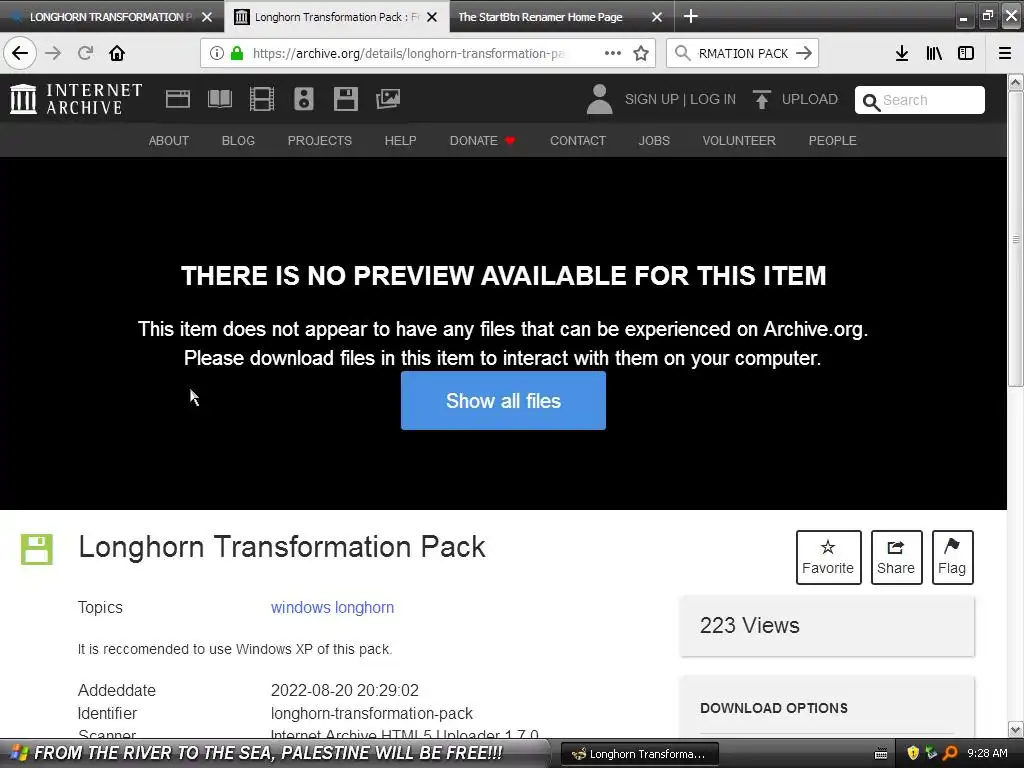Open the Library bookshelf icon
This screenshot has width=1024, height=768.
click(934, 53)
